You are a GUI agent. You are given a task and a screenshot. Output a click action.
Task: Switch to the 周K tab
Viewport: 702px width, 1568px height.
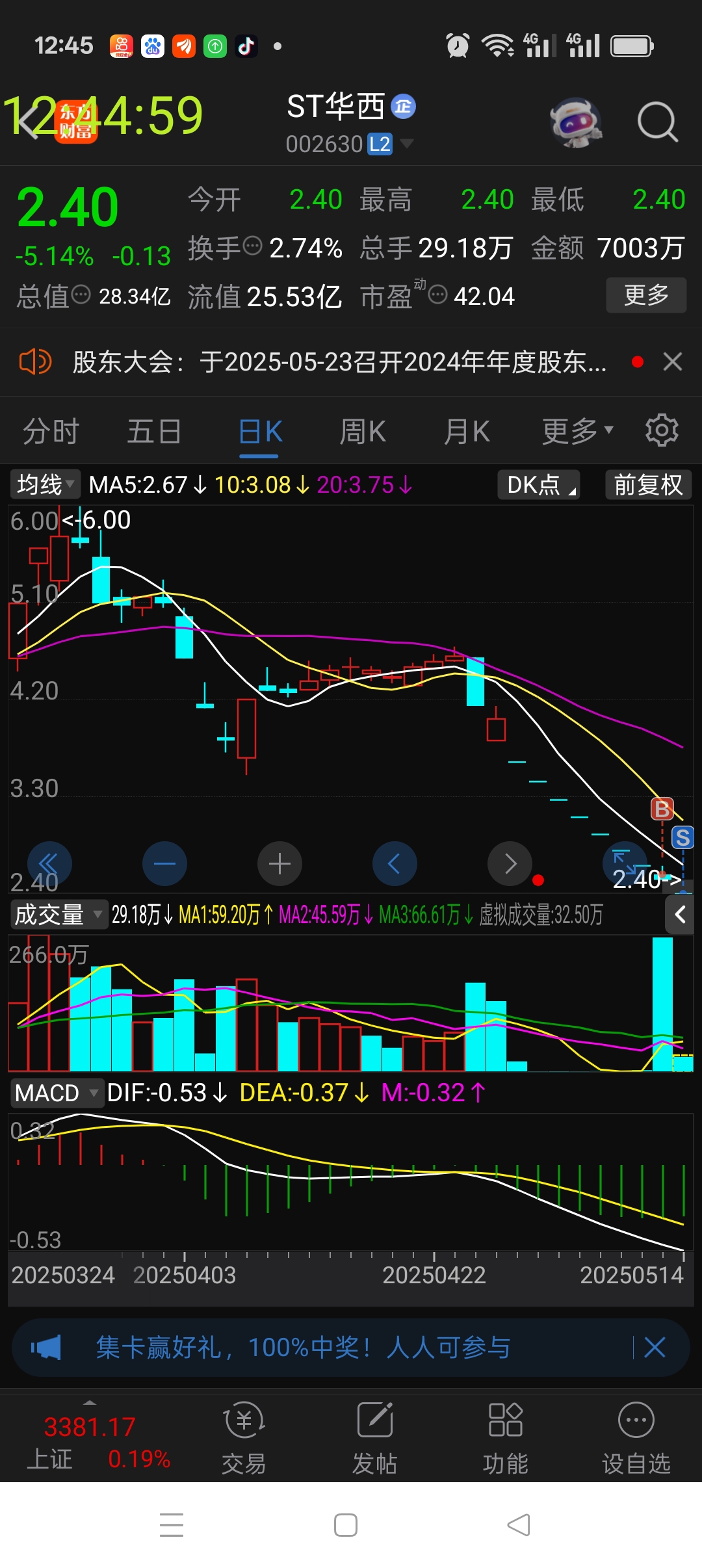tap(363, 432)
